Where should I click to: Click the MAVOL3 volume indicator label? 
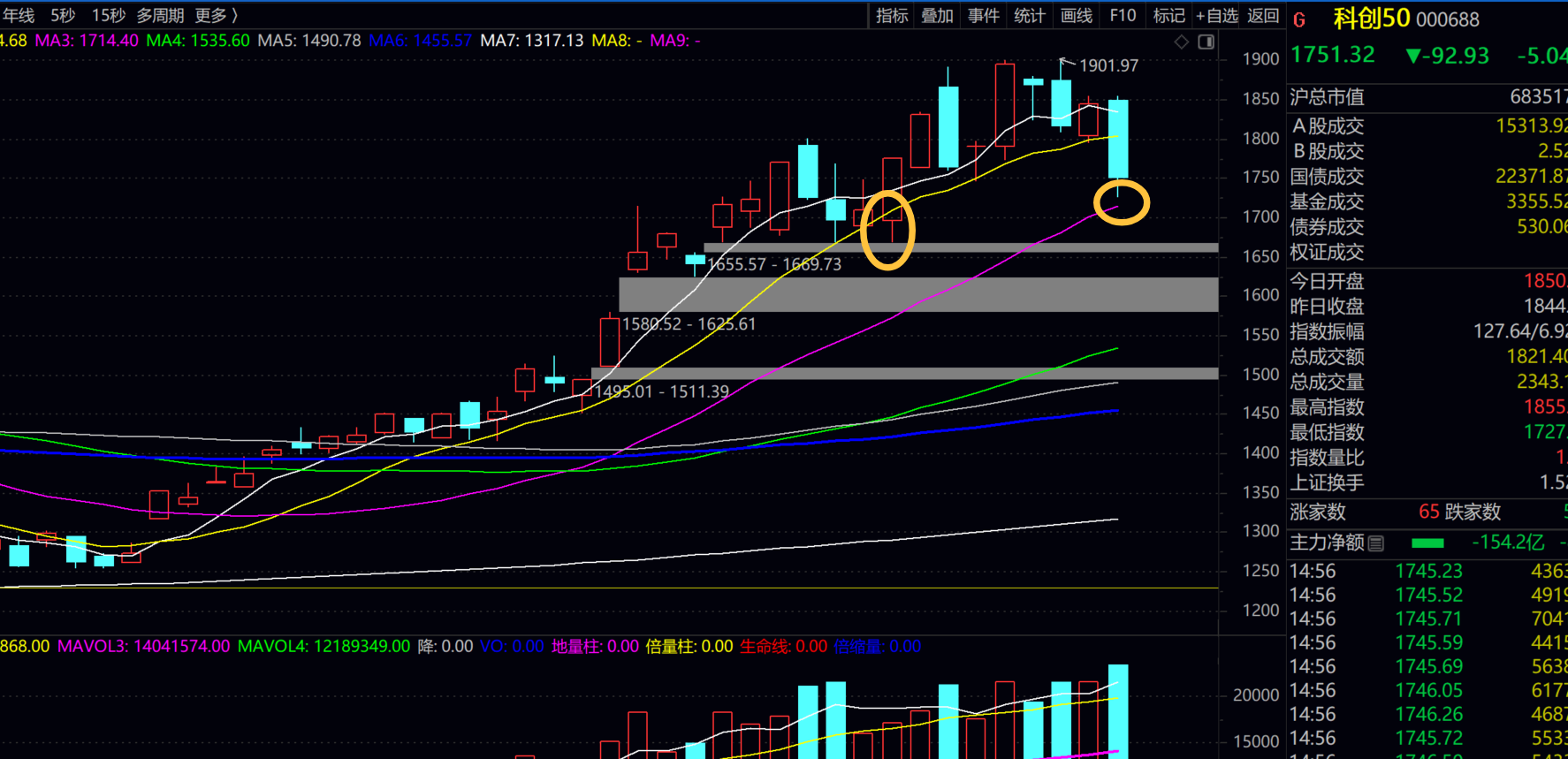tap(144, 646)
